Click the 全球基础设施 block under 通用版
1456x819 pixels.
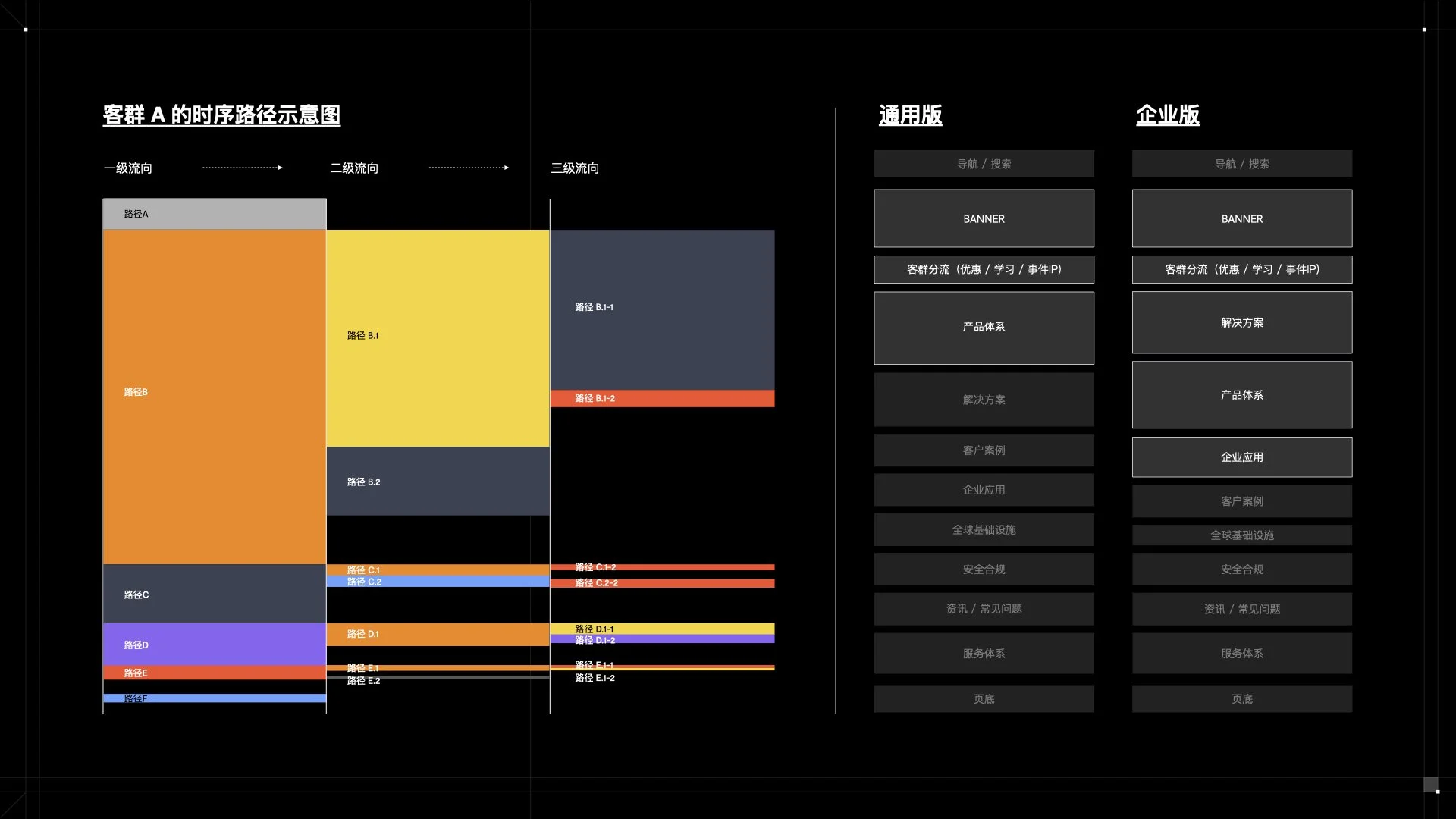pyautogui.click(x=984, y=530)
